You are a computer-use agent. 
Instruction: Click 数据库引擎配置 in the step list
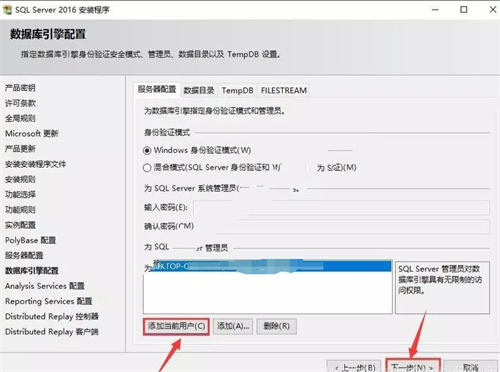pyautogui.click(x=32, y=271)
